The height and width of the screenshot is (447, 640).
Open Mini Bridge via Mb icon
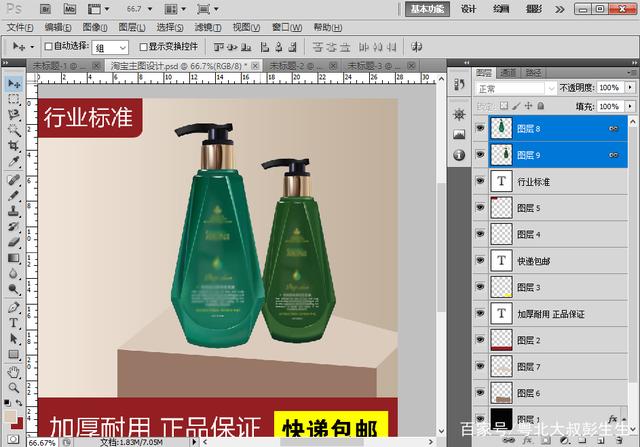(70, 9)
